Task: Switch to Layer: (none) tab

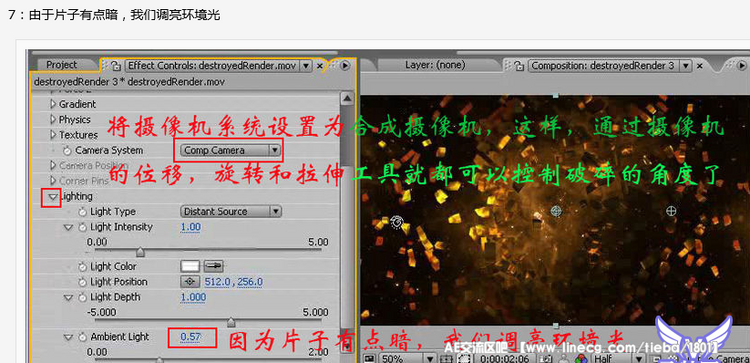Action: [x=435, y=65]
